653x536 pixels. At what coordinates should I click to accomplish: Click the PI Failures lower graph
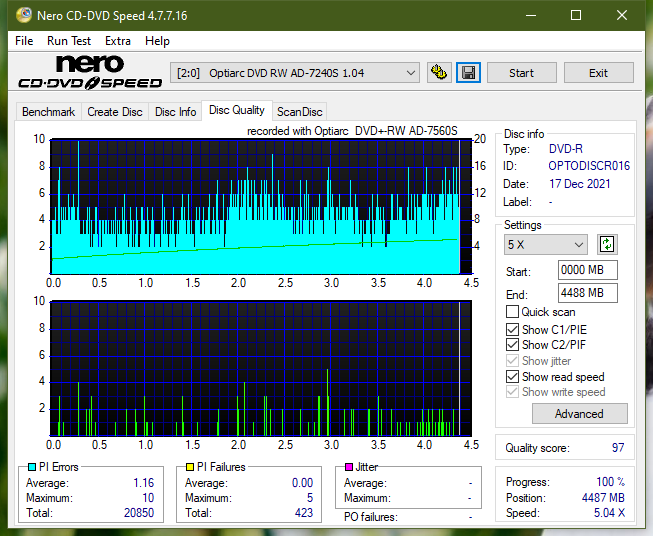(x=261, y=368)
